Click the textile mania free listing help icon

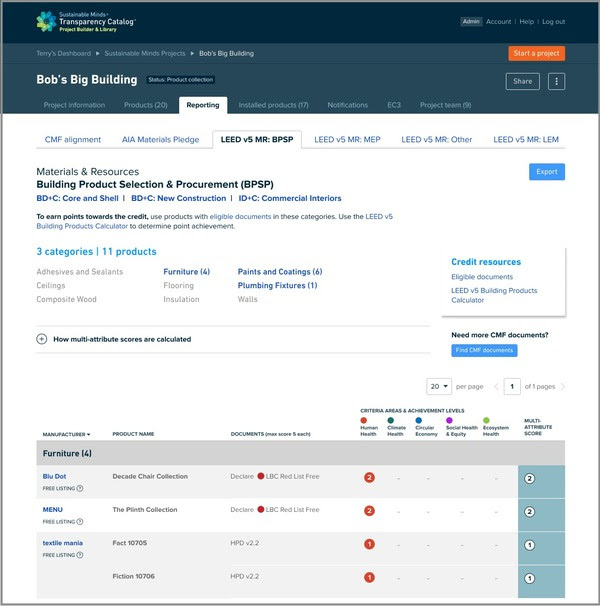(80, 555)
